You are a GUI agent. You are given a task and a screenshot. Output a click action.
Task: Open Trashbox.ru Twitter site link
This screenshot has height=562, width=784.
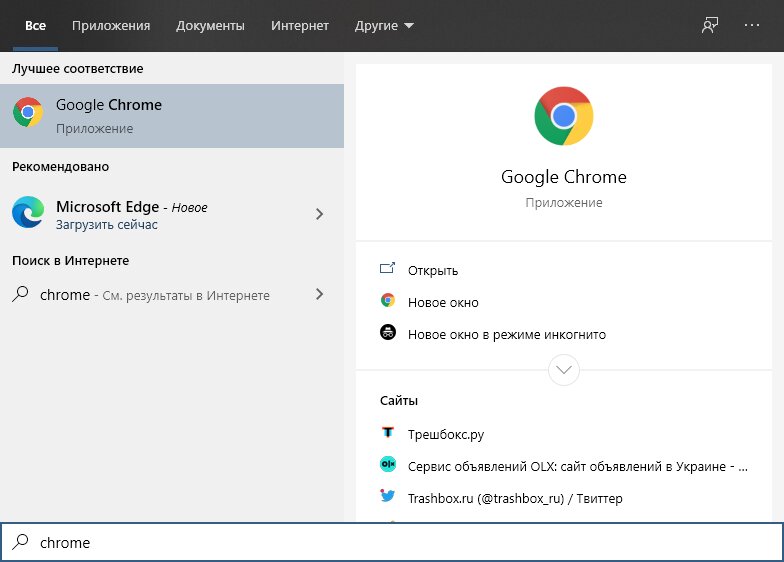[x=515, y=498]
